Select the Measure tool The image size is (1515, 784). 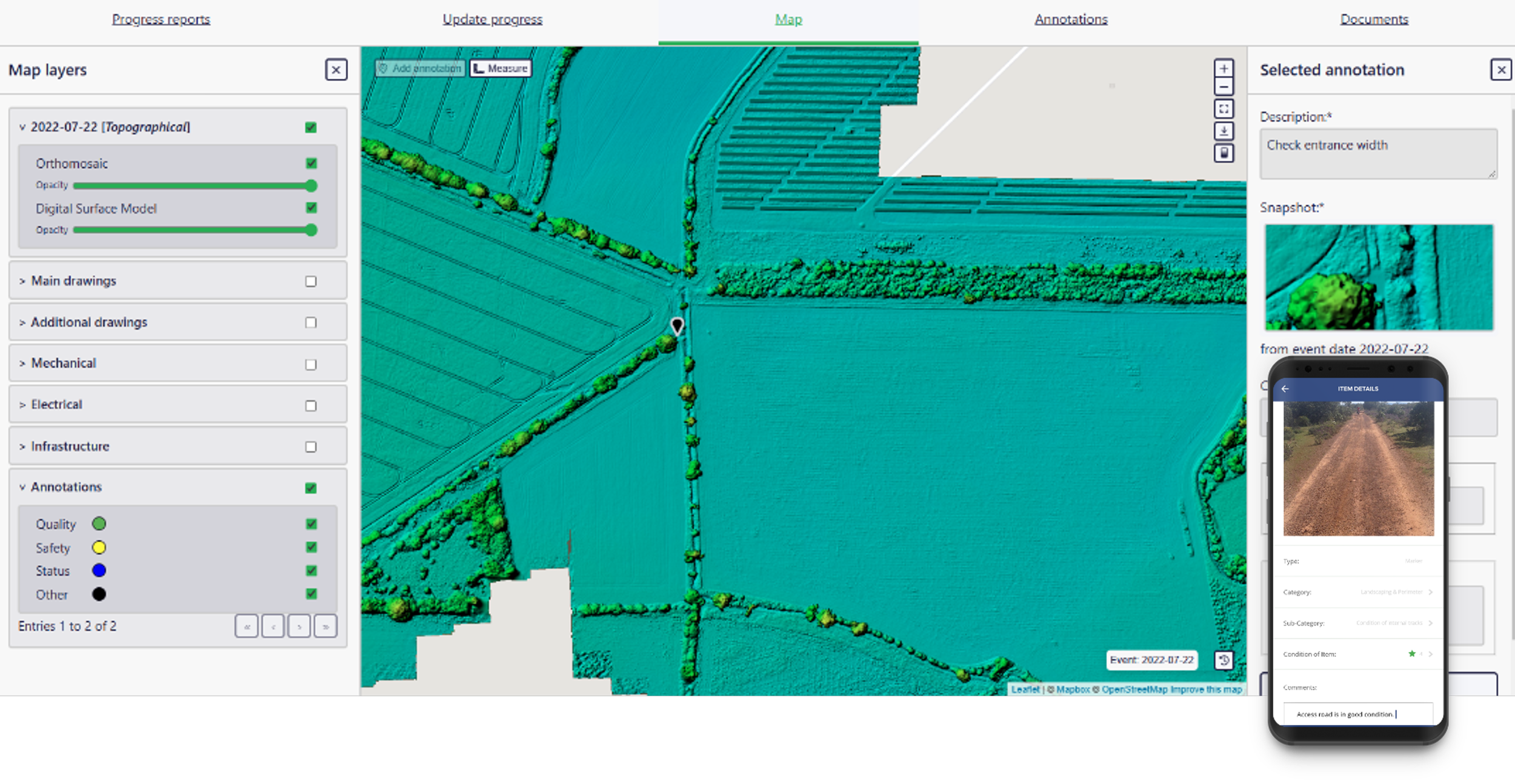[501, 68]
